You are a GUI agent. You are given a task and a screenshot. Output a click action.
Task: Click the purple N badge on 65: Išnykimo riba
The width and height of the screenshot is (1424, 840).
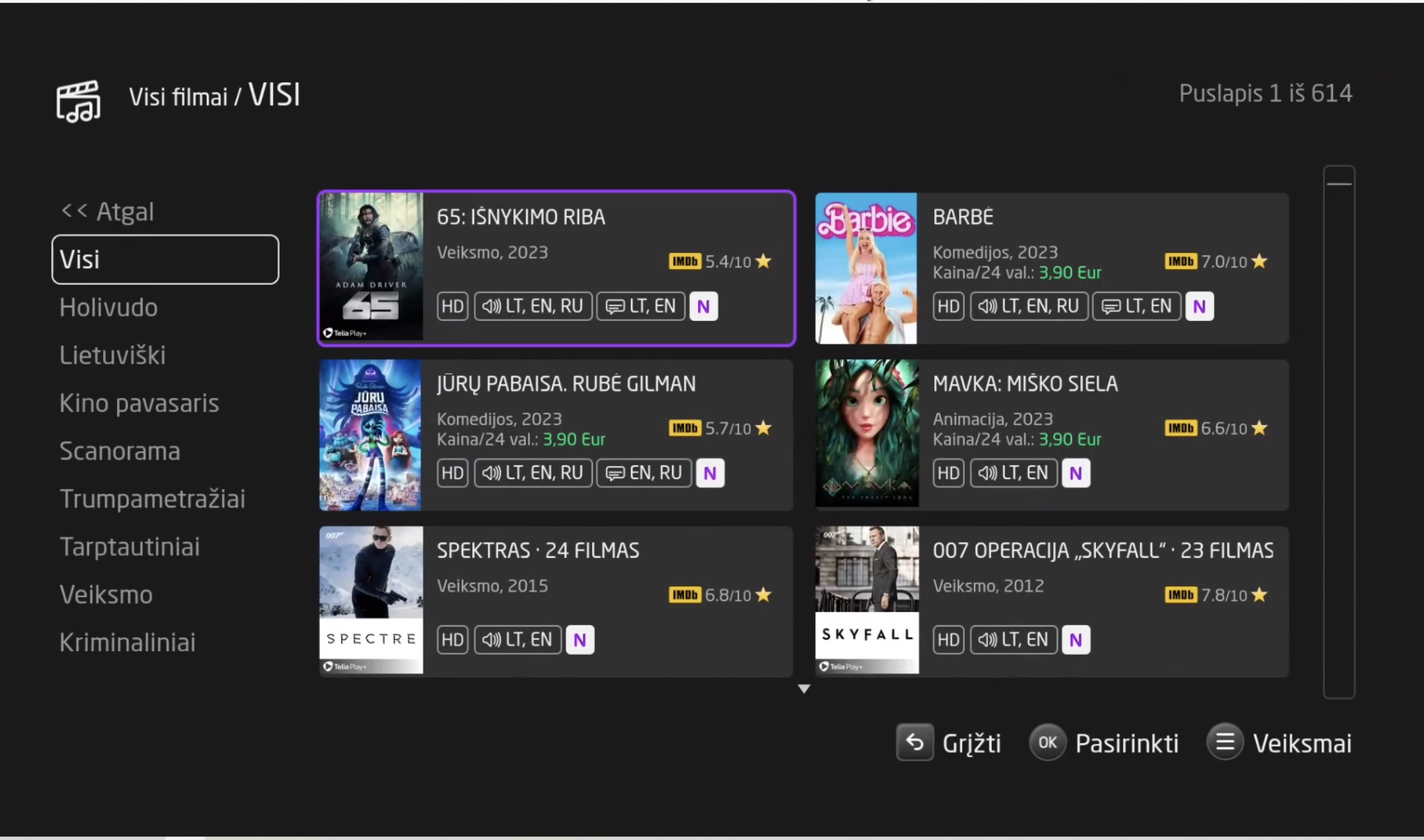click(703, 306)
